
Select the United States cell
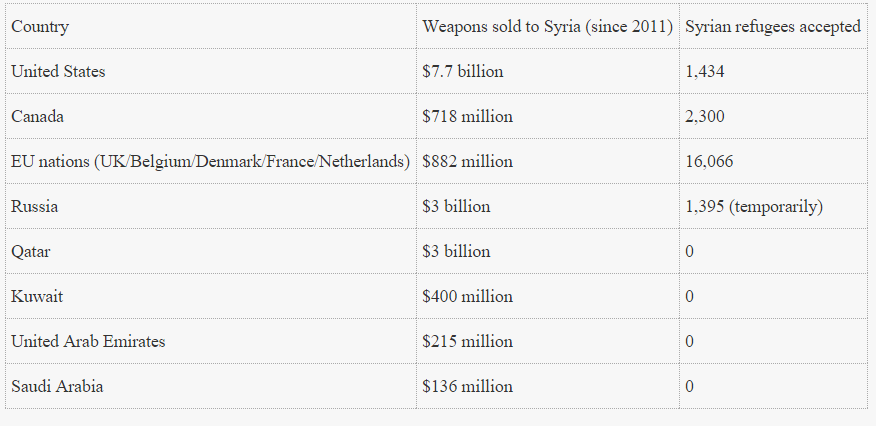pos(58,72)
